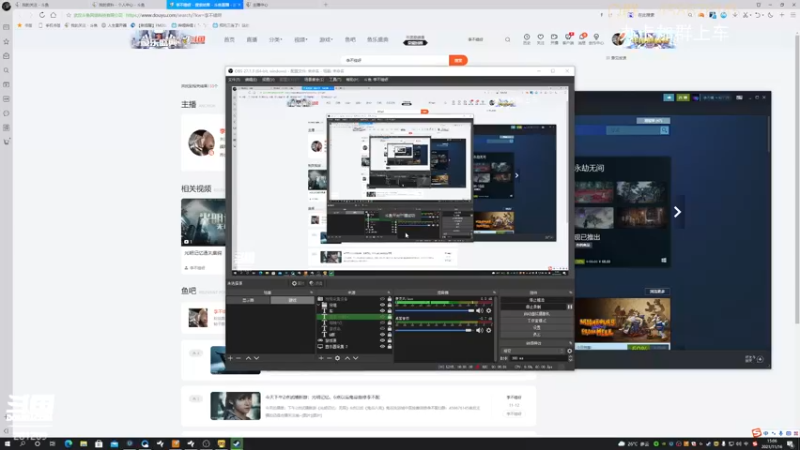800x450 pixels.
Task: Mute the second audio mixer channel
Action: click(x=479, y=331)
